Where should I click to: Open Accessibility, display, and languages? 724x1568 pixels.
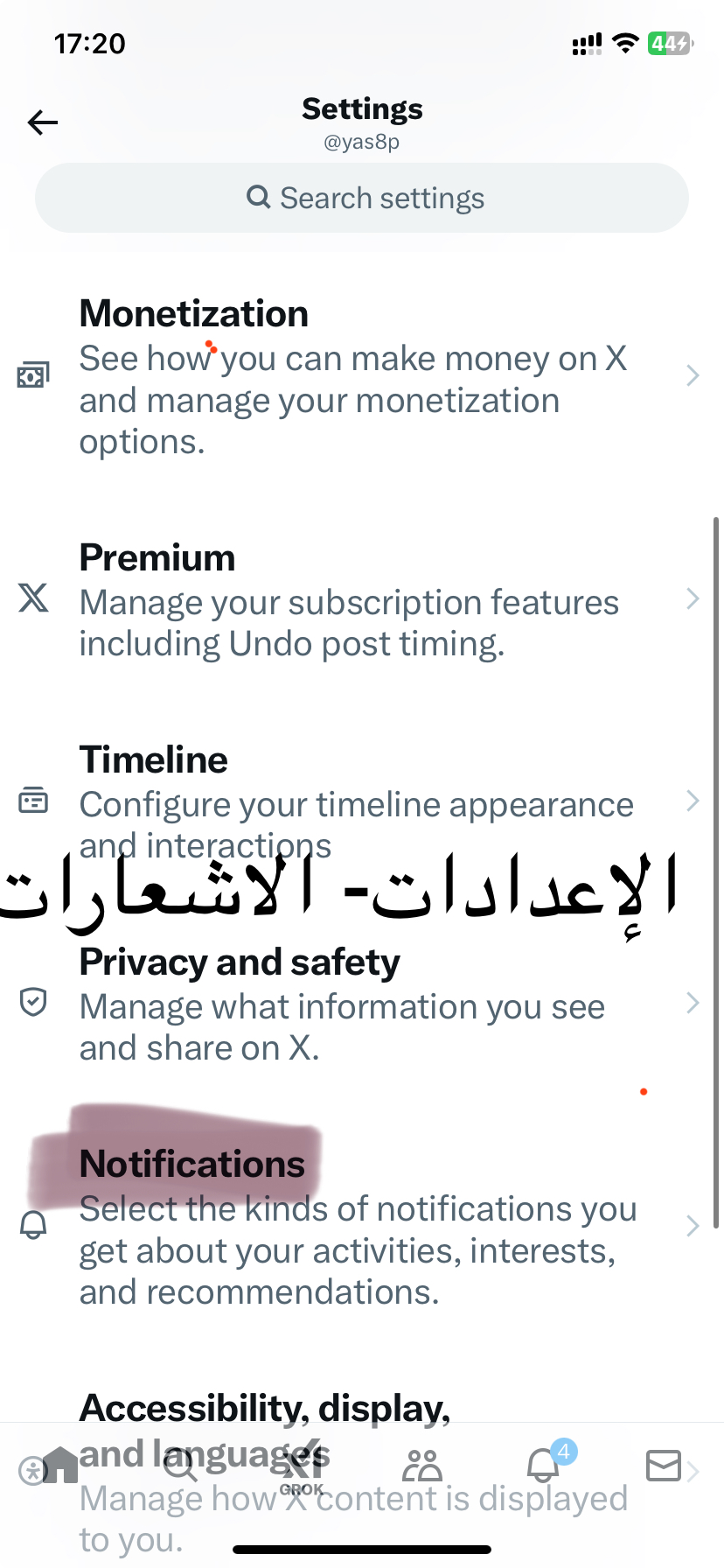pos(362,1472)
